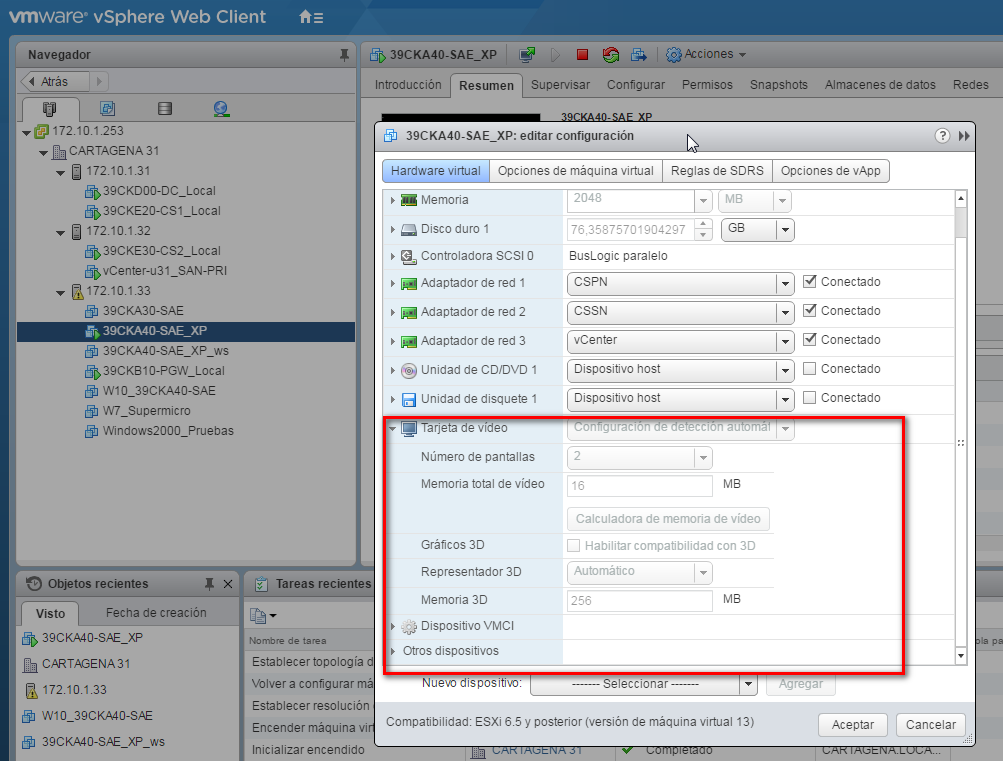Open the Networking navigator globe icon

click(x=220, y=108)
